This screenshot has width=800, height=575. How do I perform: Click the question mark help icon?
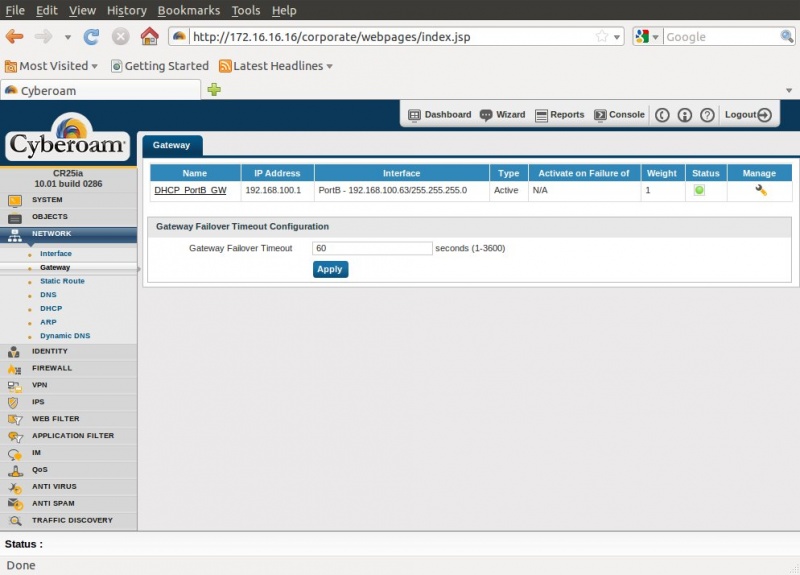point(707,115)
